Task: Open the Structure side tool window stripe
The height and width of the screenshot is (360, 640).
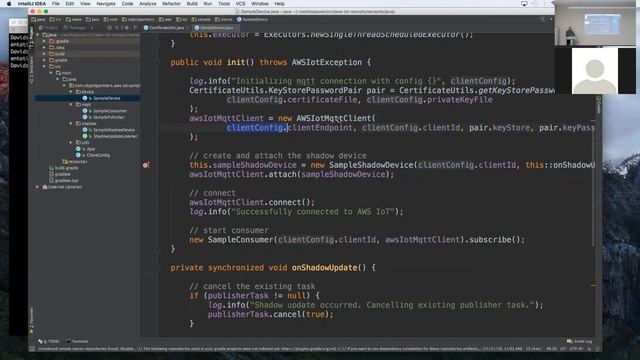Action: click(31, 69)
